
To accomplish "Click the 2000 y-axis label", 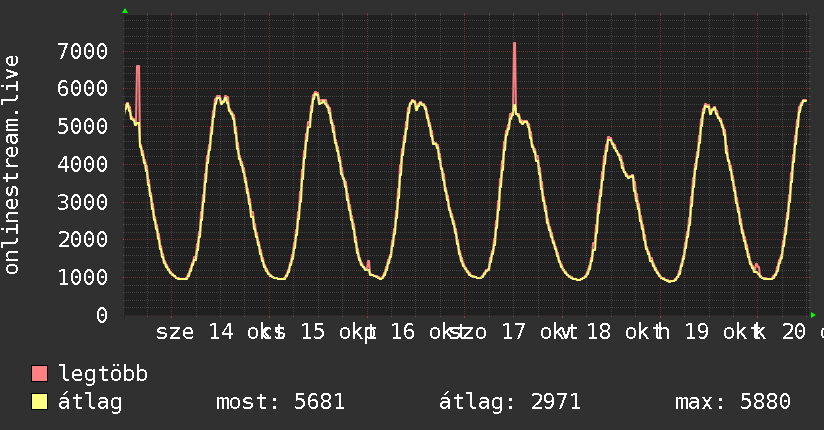I will coord(83,240).
